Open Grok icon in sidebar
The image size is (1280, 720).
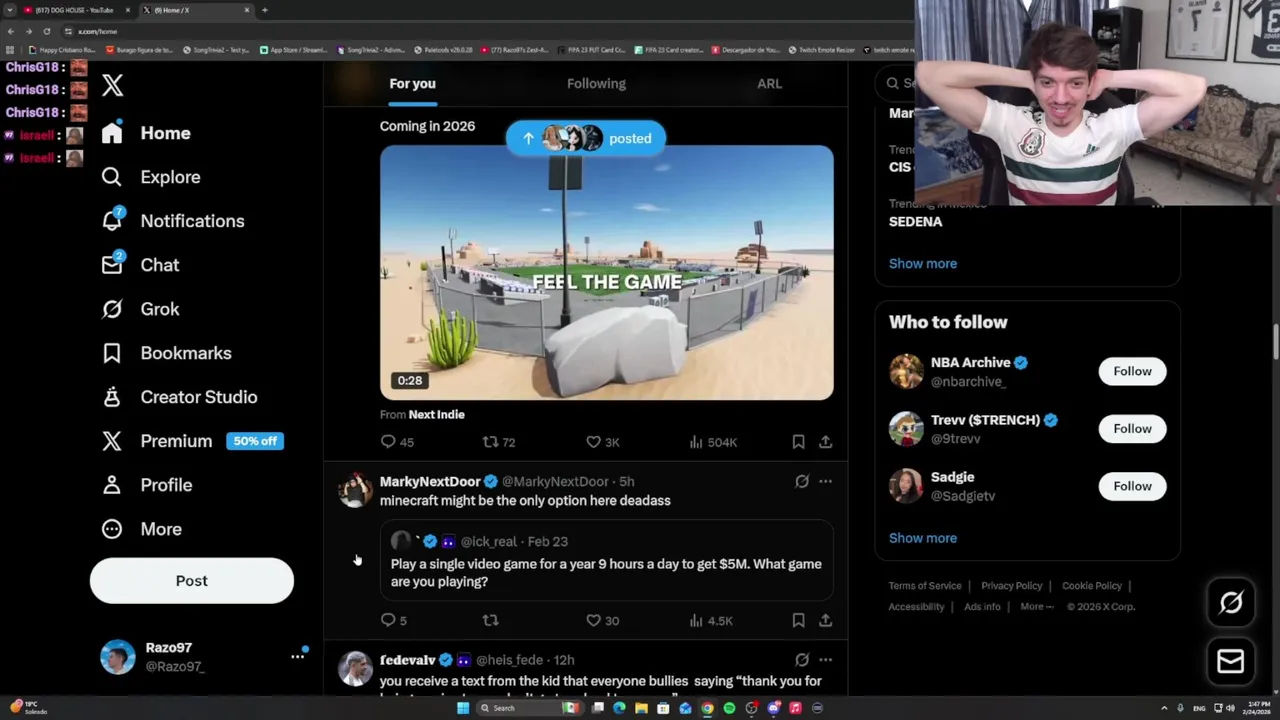[112, 309]
